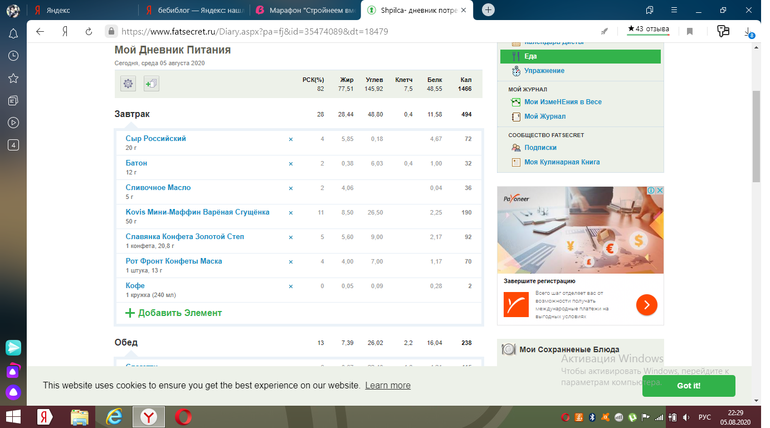The image size is (770, 428).
Task: Click the page vertical scrollbar
Action: 756,136
